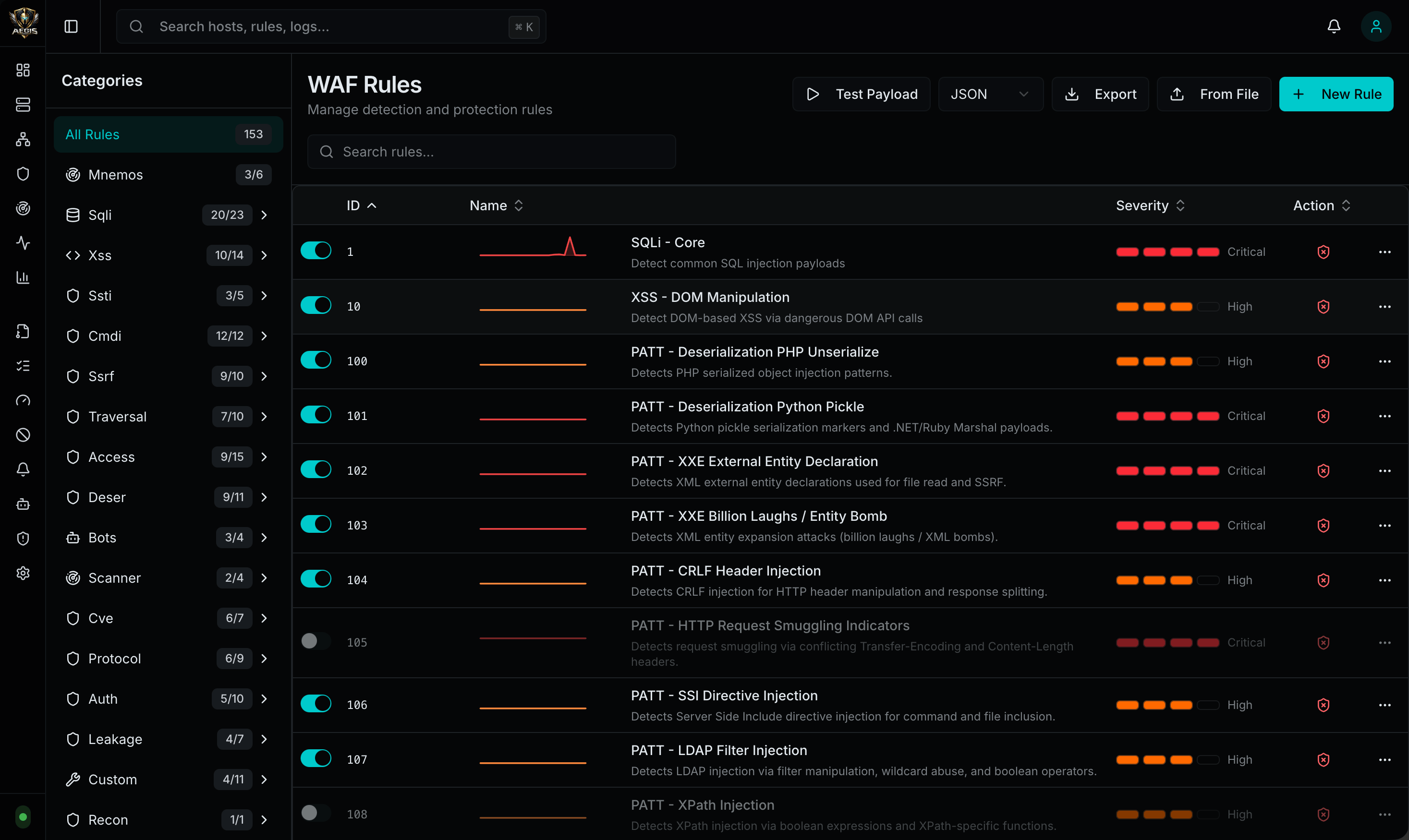Open the Access category
The image size is (1409, 840).
[x=168, y=457]
